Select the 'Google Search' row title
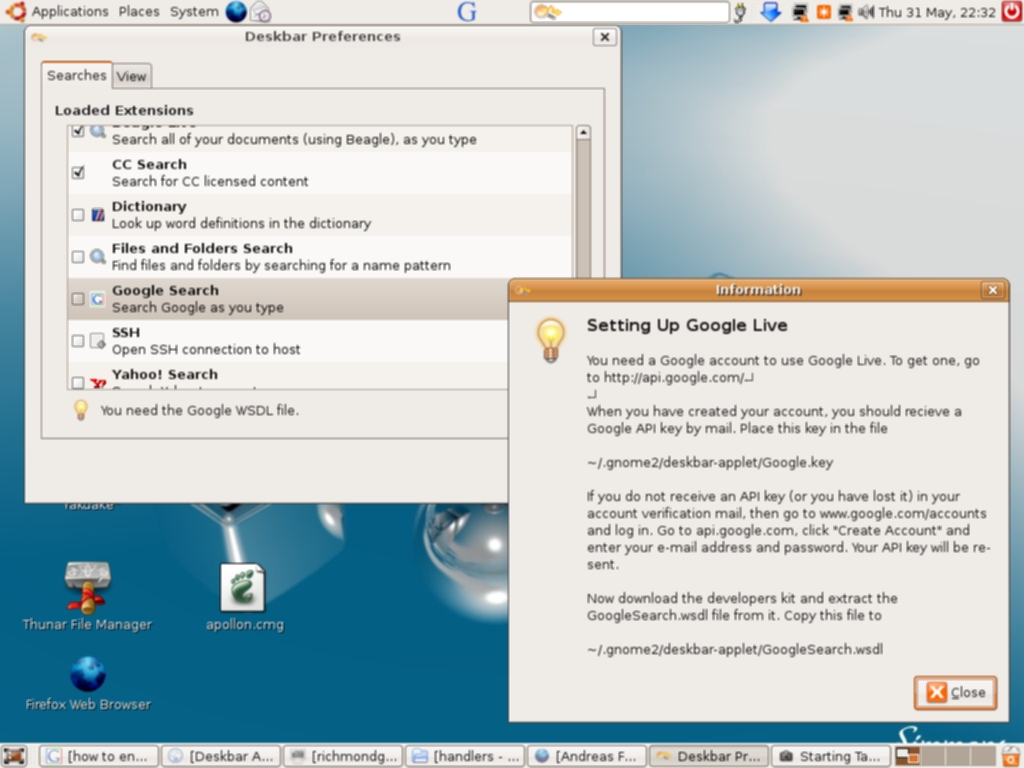This screenshot has width=1024, height=768. (165, 291)
